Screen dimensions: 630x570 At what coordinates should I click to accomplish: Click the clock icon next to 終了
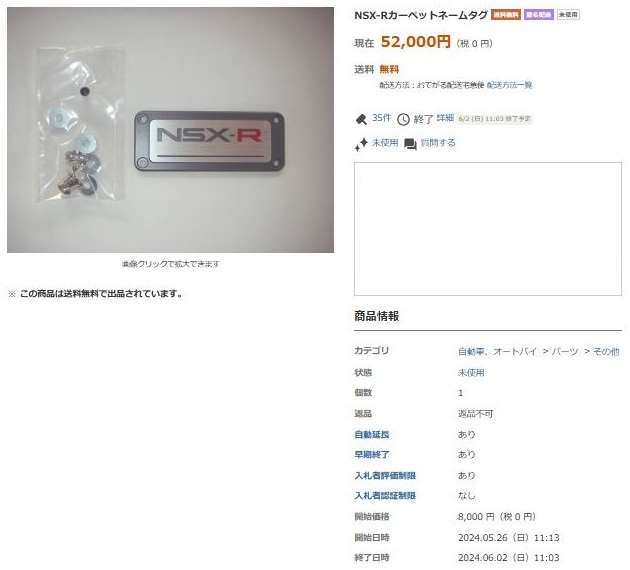coord(403,119)
